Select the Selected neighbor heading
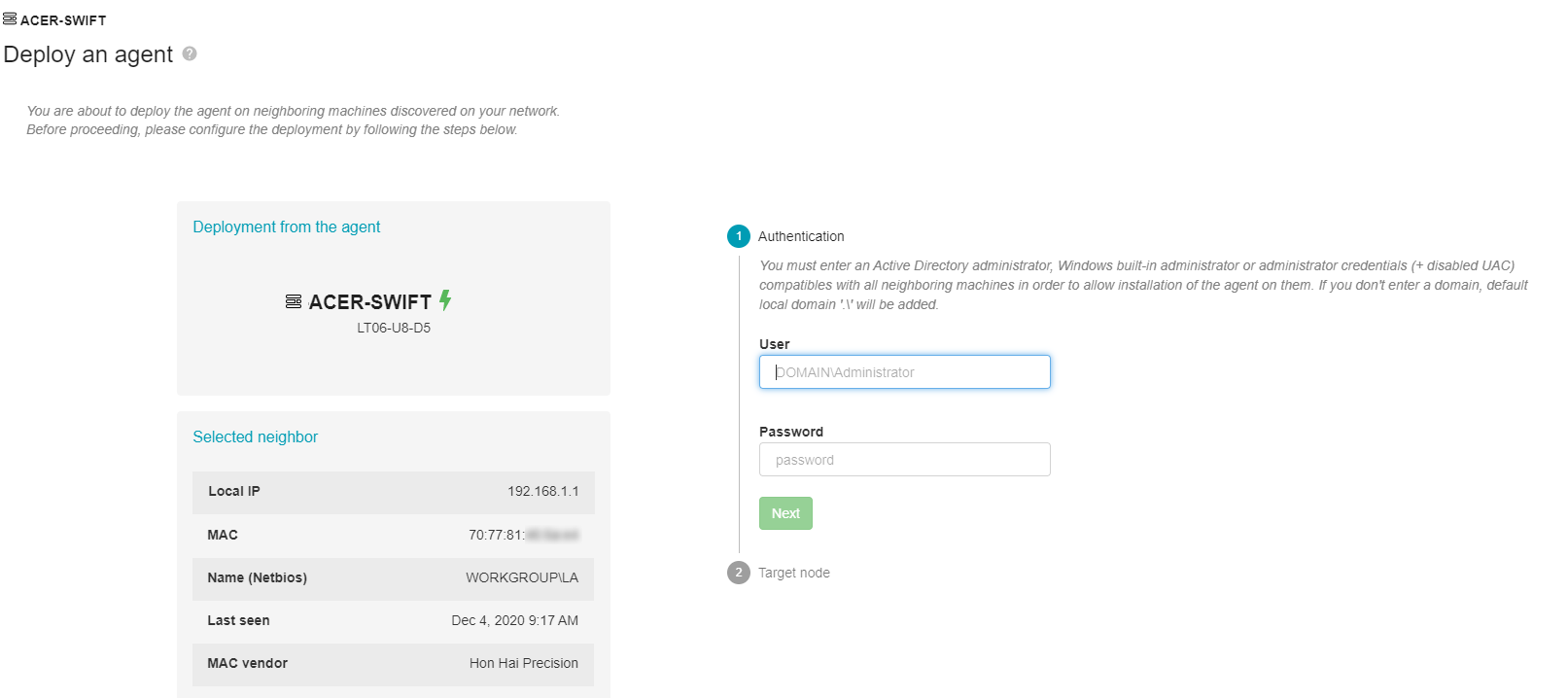The width and height of the screenshot is (1568, 698). 255,436
